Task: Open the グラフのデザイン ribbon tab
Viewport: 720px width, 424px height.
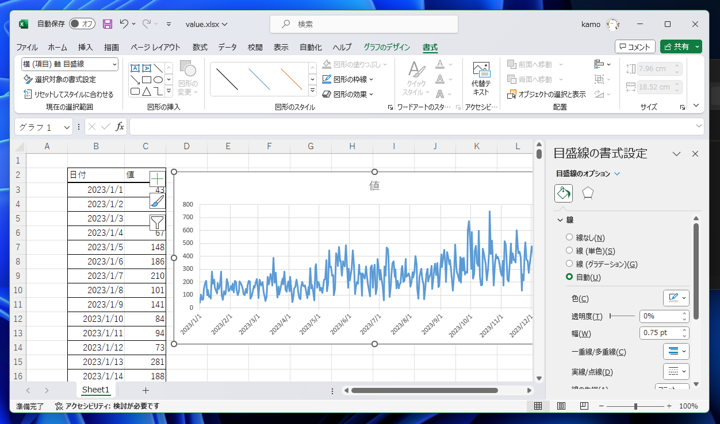Action: coord(386,47)
